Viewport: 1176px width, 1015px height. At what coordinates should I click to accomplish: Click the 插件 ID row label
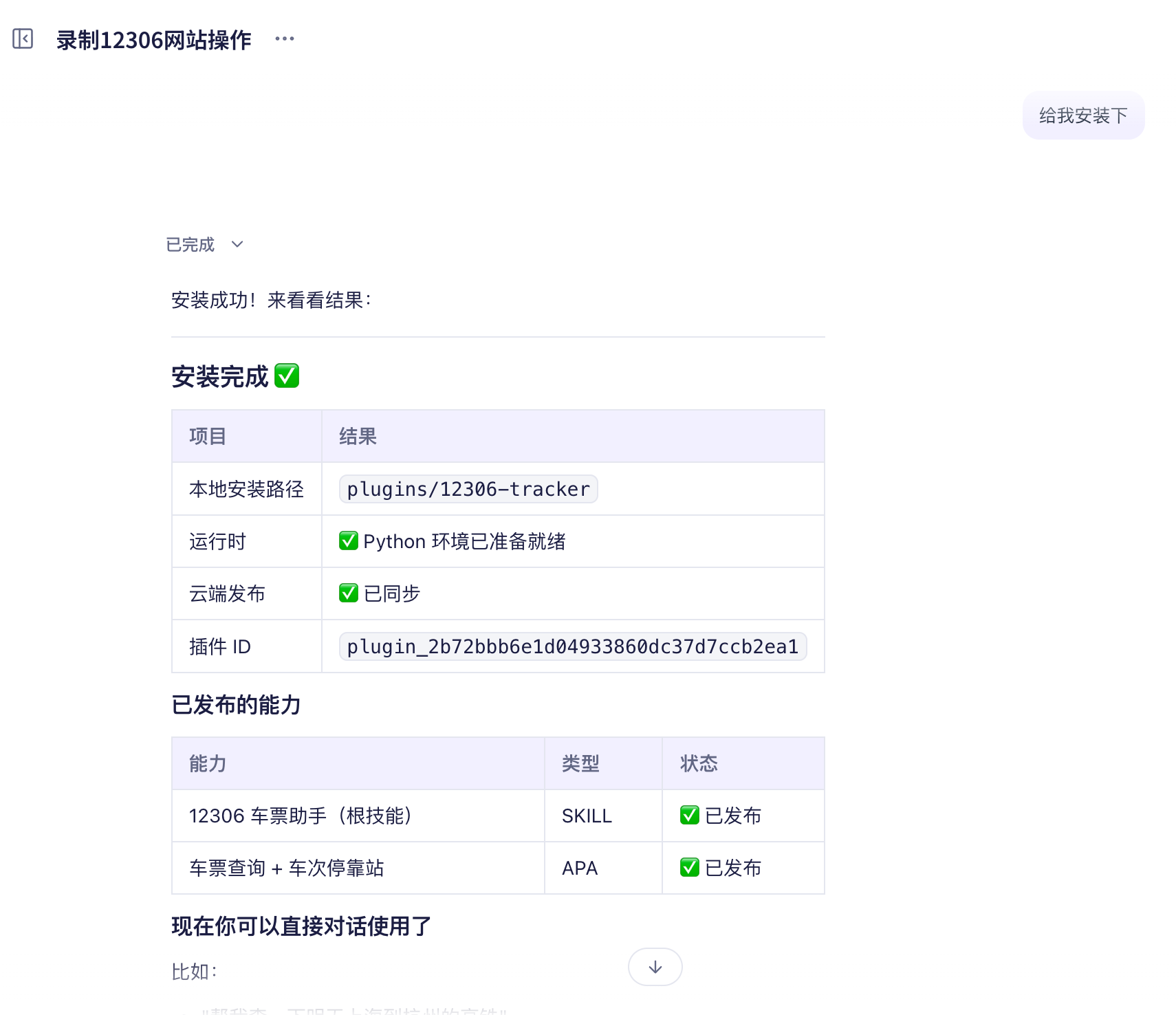[x=220, y=646]
